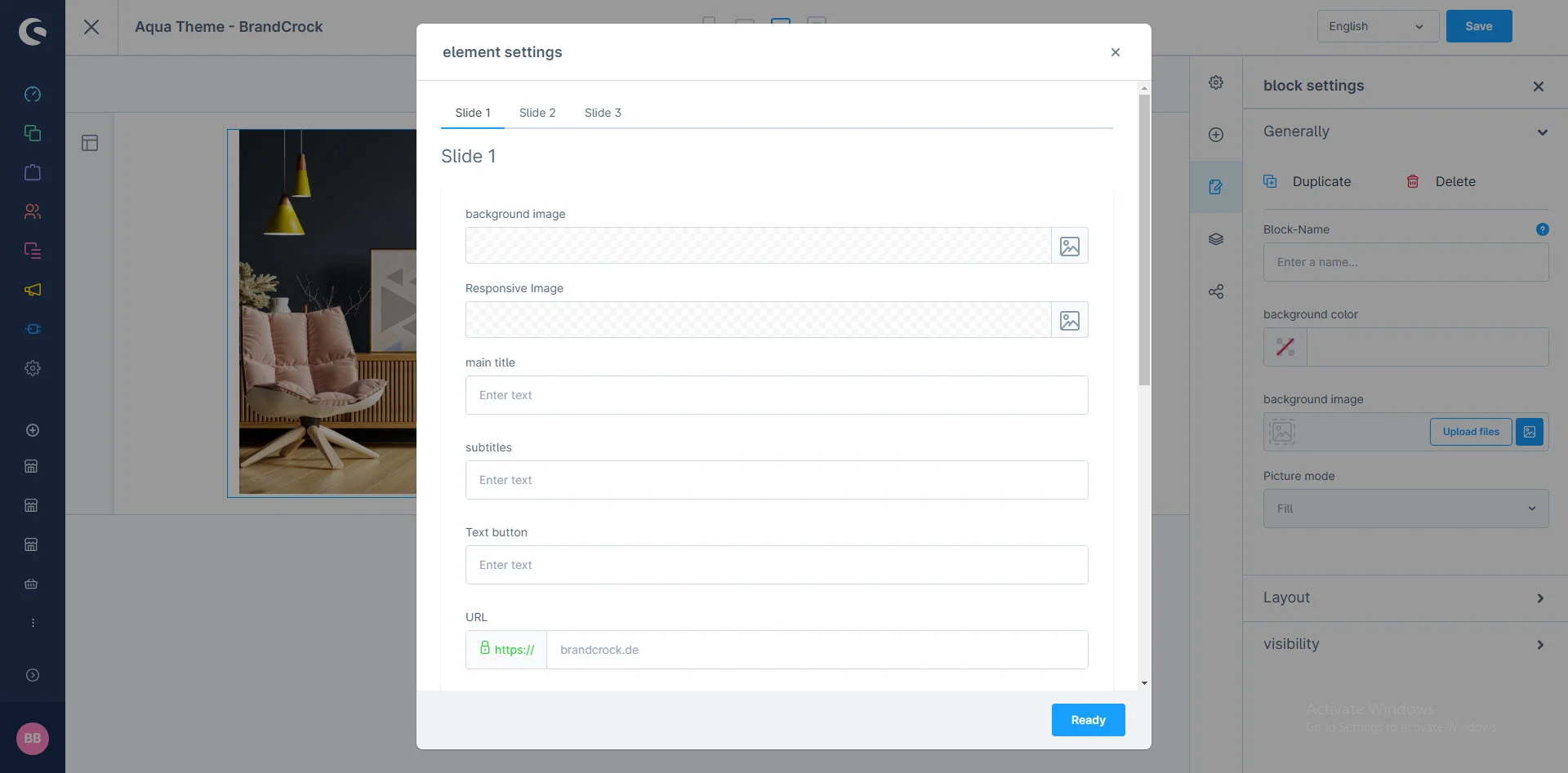Click the background color swatch
This screenshot has height=773, width=1568.
coord(1285,347)
